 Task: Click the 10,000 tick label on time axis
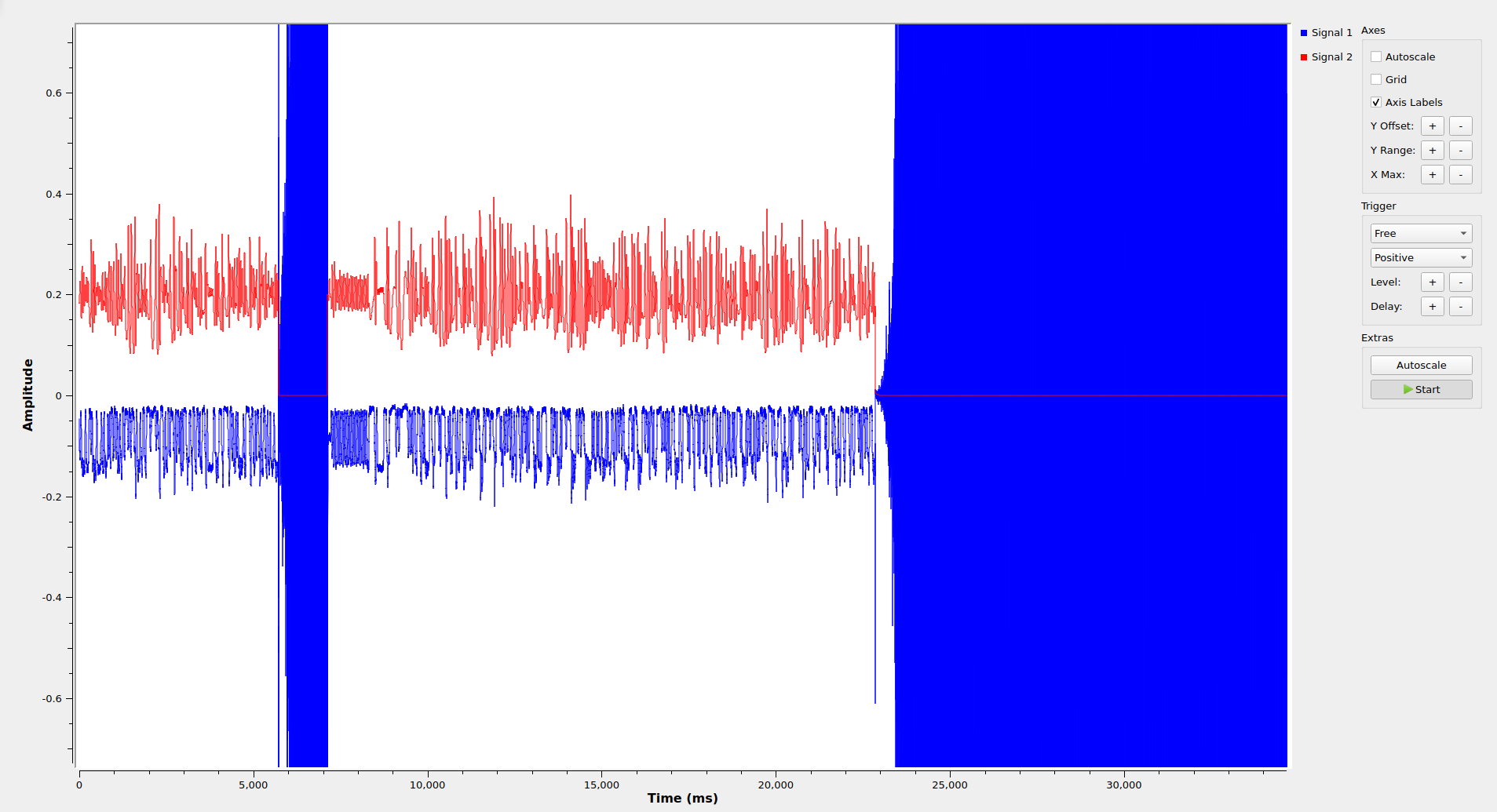click(x=427, y=785)
